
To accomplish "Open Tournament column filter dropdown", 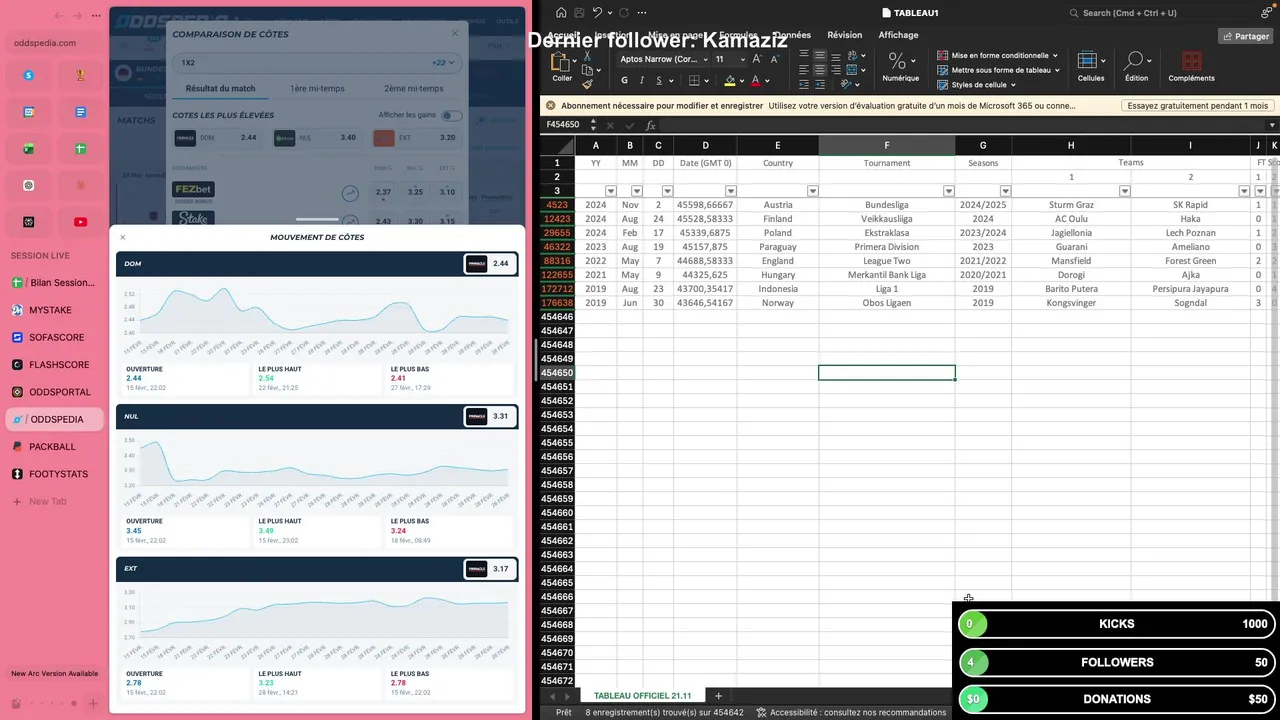I will pyautogui.click(x=948, y=191).
